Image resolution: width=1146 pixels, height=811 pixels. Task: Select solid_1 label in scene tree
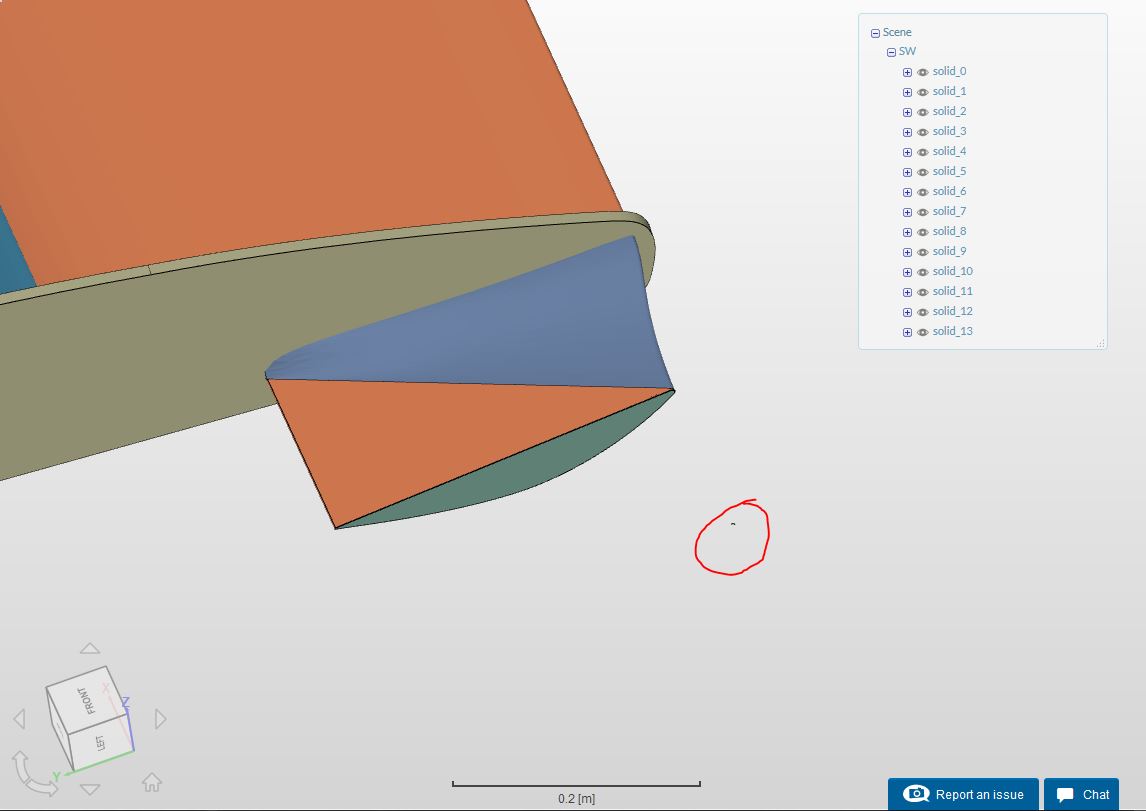[949, 91]
